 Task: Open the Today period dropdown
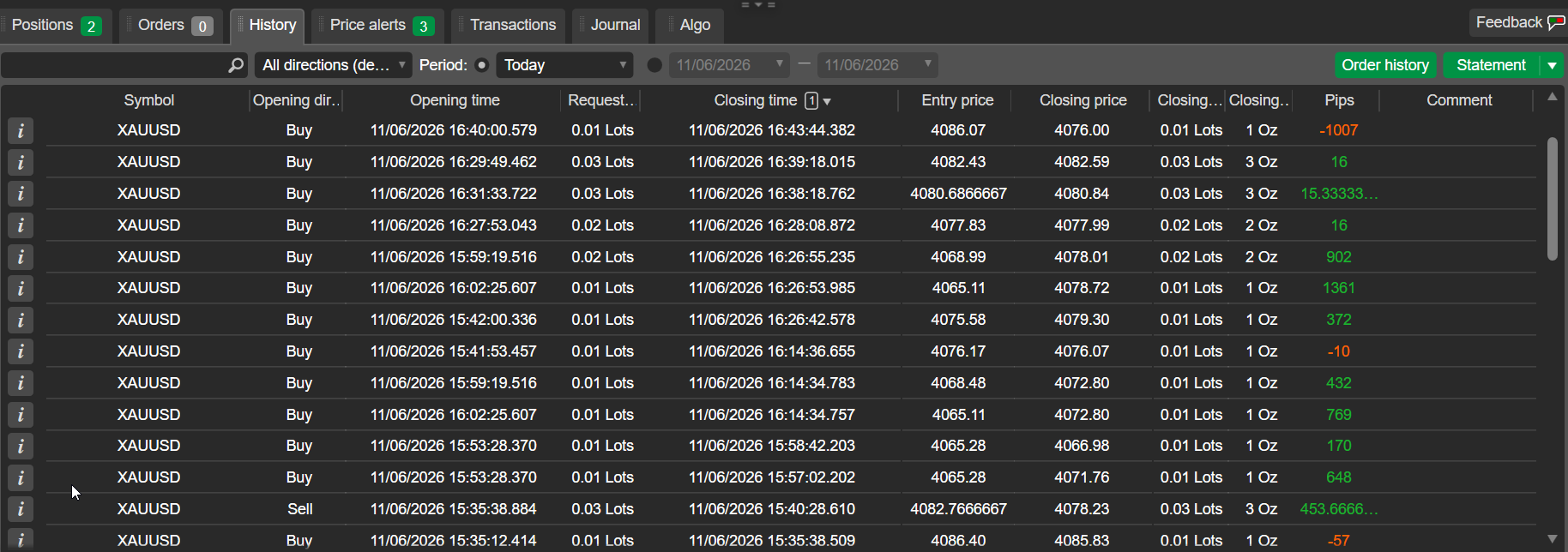[564, 65]
